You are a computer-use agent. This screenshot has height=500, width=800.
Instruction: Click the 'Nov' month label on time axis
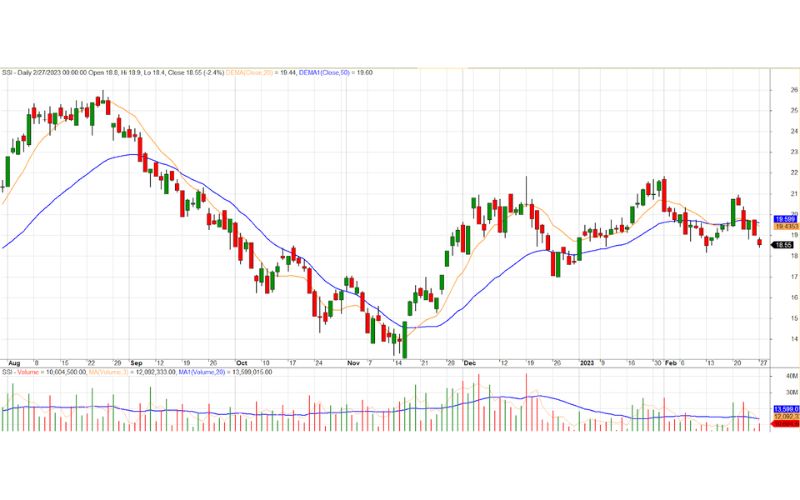click(354, 363)
